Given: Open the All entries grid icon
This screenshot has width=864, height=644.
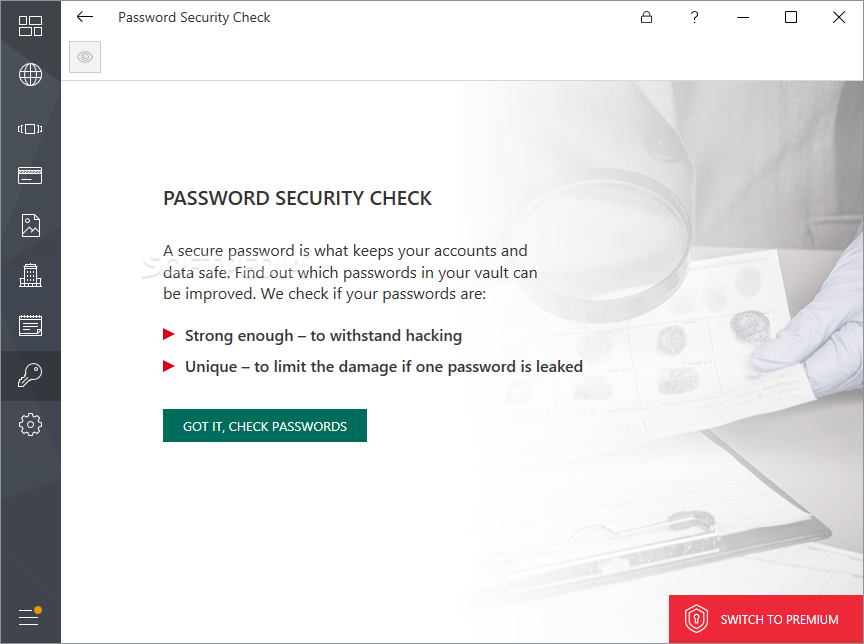Looking at the screenshot, I should pos(30,26).
